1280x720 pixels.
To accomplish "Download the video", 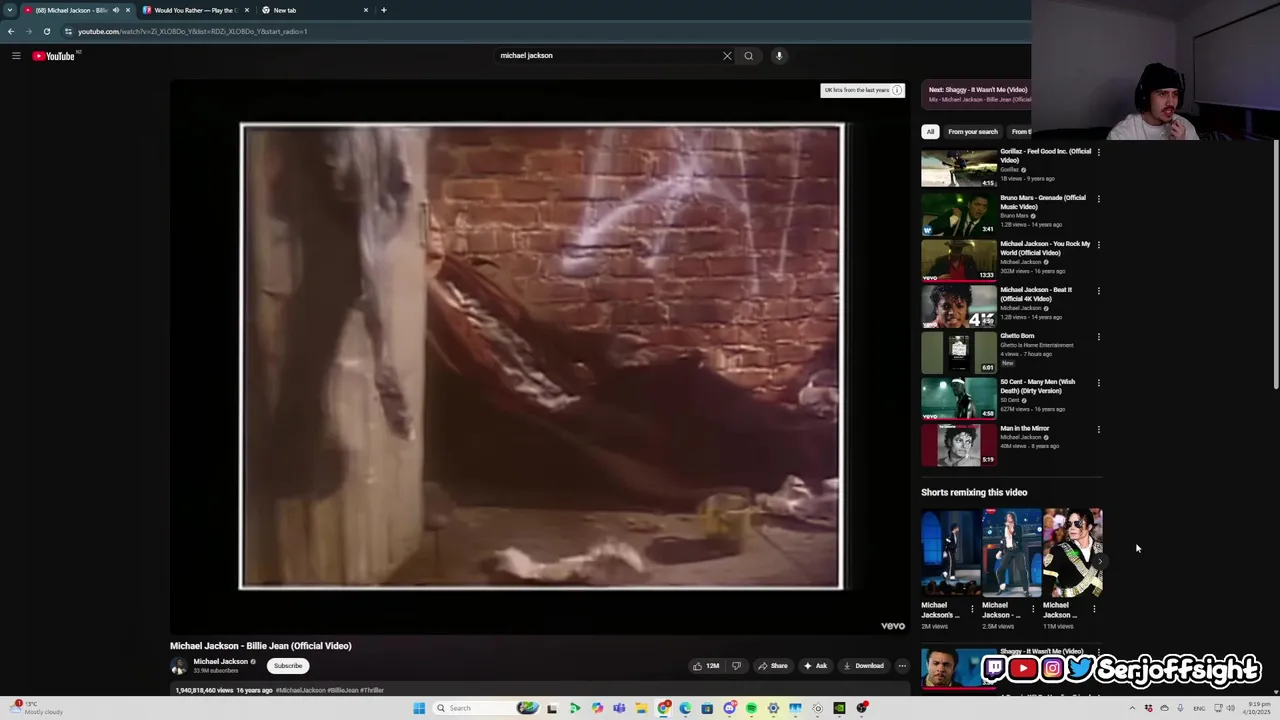I will point(864,666).
